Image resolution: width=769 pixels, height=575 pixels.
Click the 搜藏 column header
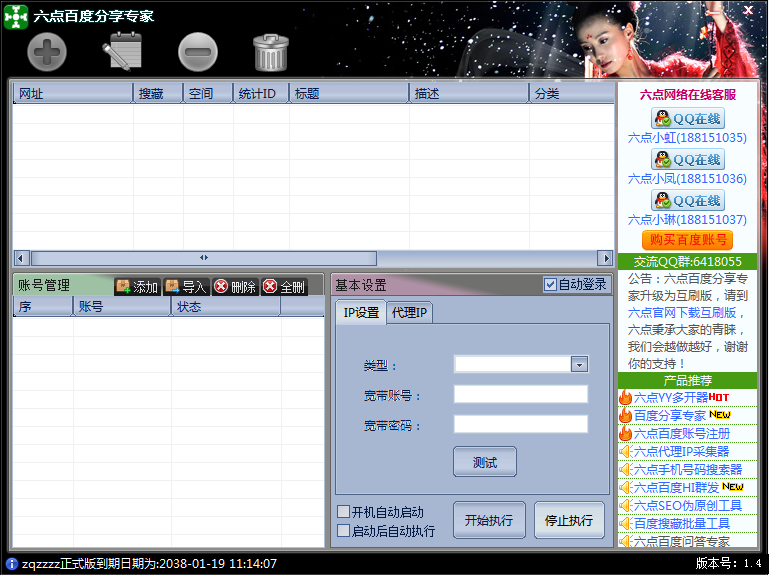[158, 93]
